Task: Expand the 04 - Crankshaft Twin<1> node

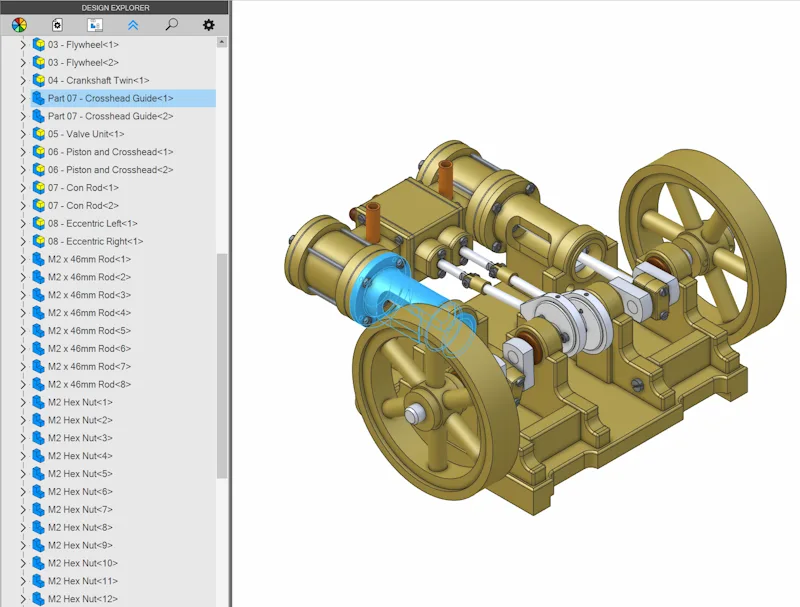Action: coord(23,81)
